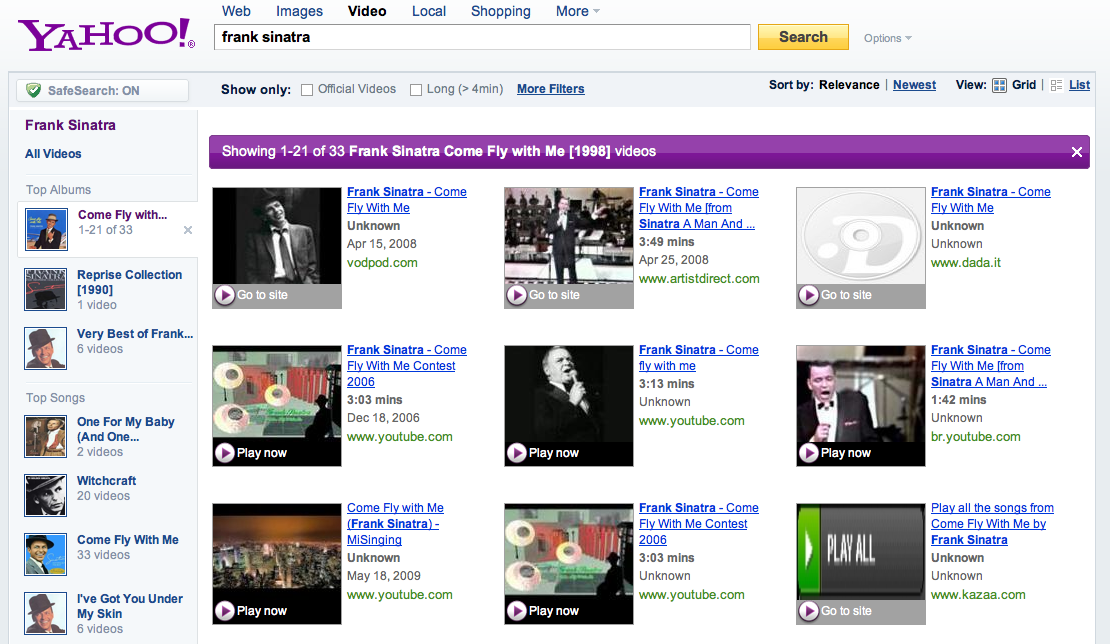The height and width of the screenshot is (644, 1110).
Task: Click the '20 videos' count under Witchcraft
Action: point(103,496)
